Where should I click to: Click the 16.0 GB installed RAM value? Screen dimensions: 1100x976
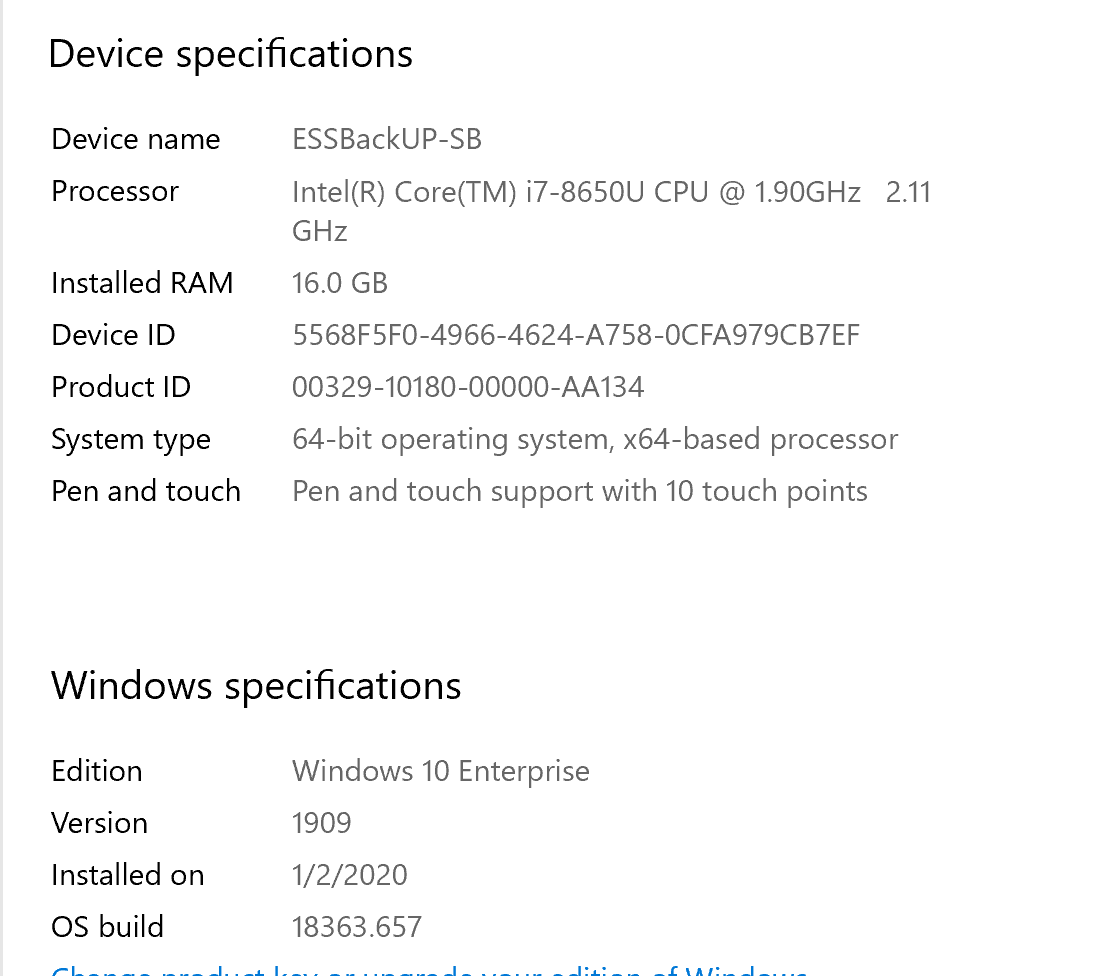[x=339, y=283]
